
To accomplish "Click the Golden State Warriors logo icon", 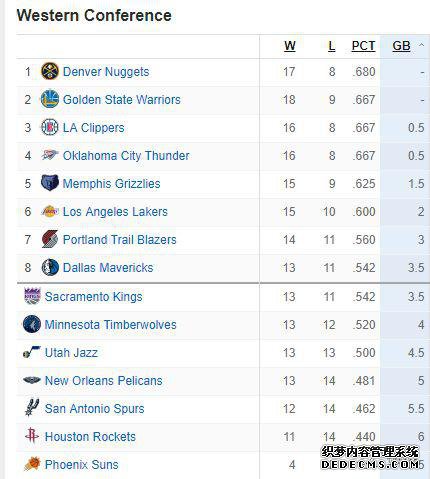I will coord(50,99).
